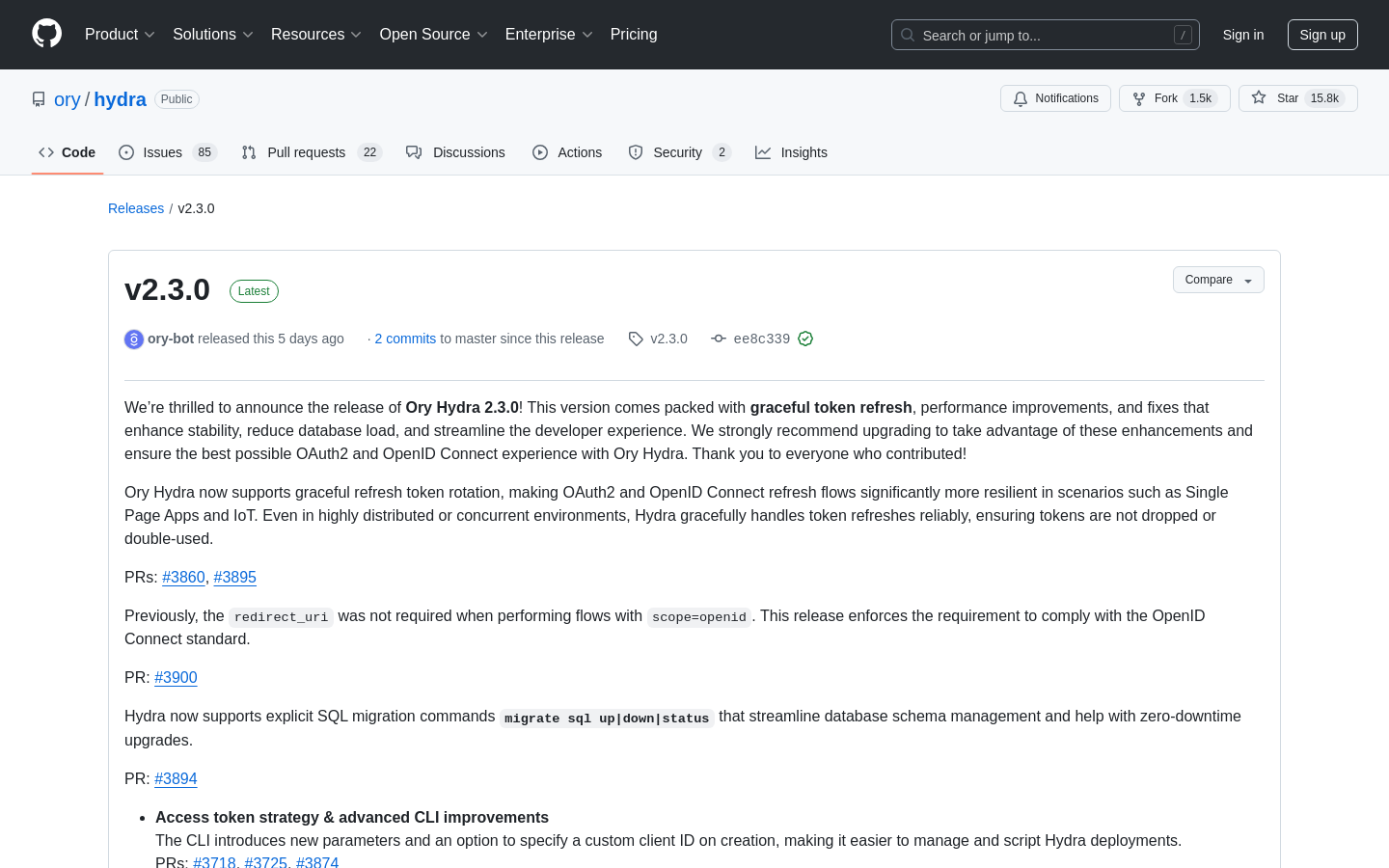Click the Latest release badge
This screenshot has width=1389, height=868.
point(254,291)
